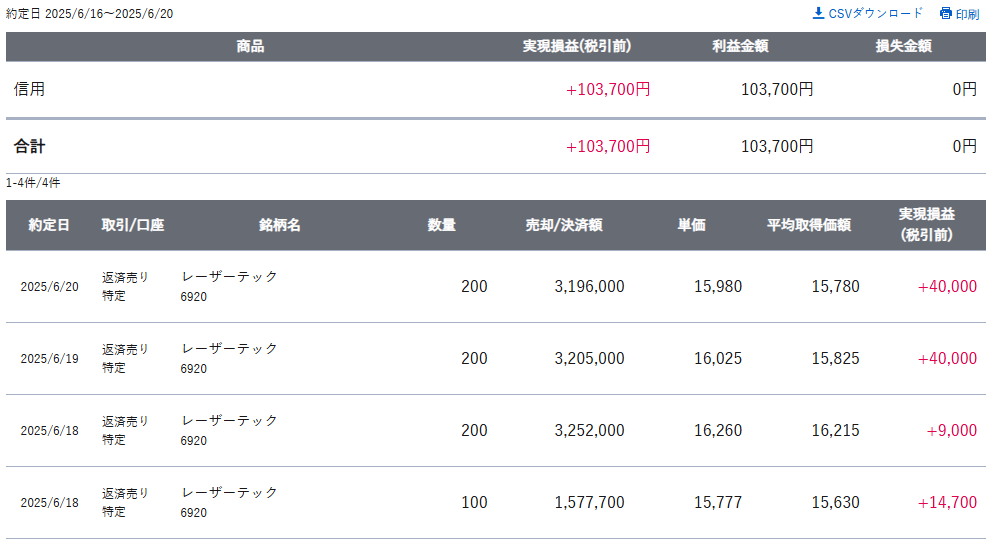Screen dimensions: 992x545
Task: Click the 数量 column header
Action: [x=441, y=225]
